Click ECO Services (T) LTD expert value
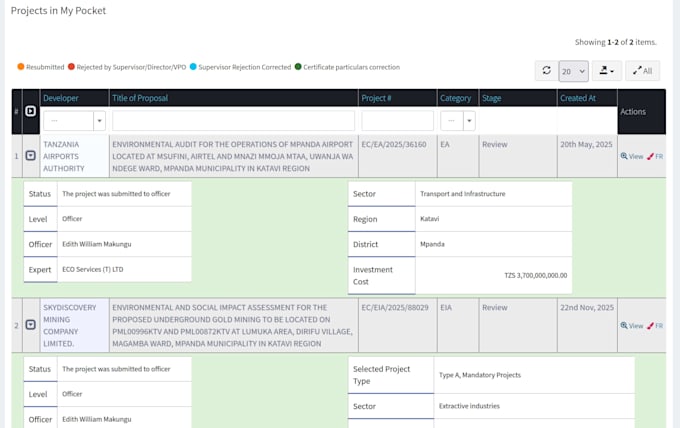The image size is (680, 428). click(92, 269)
